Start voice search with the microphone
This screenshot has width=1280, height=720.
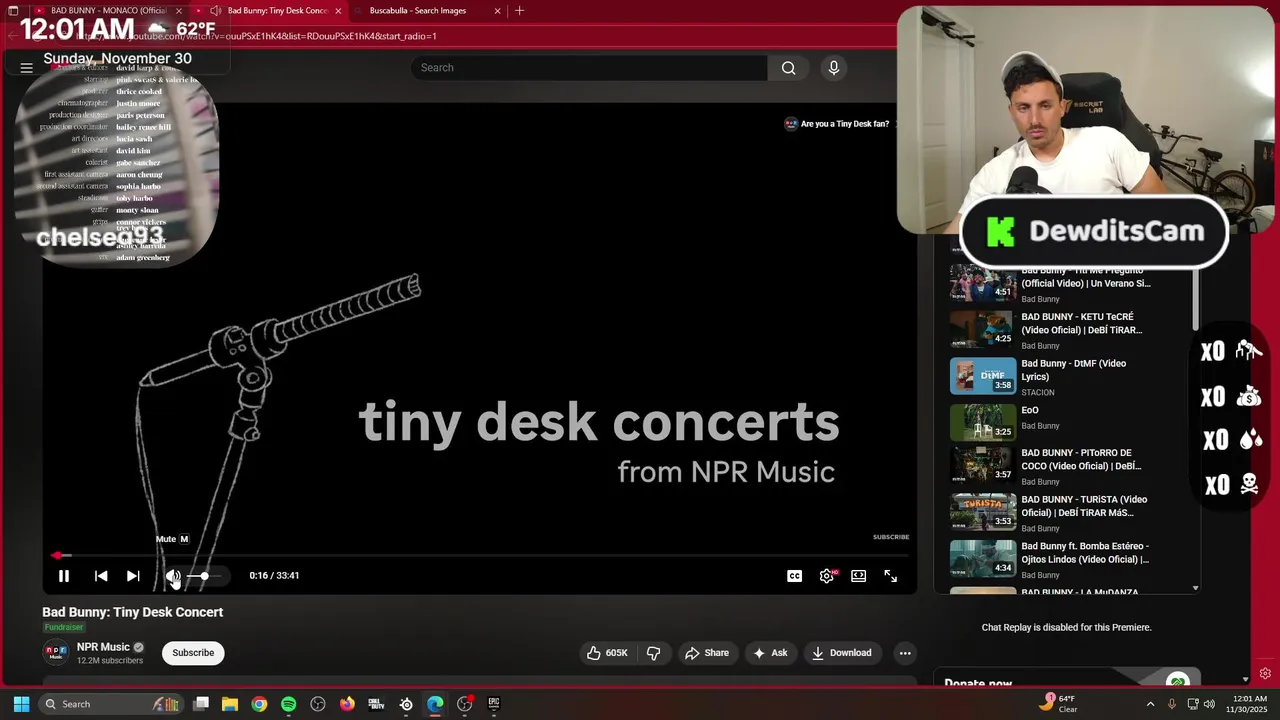pos(834,68)
